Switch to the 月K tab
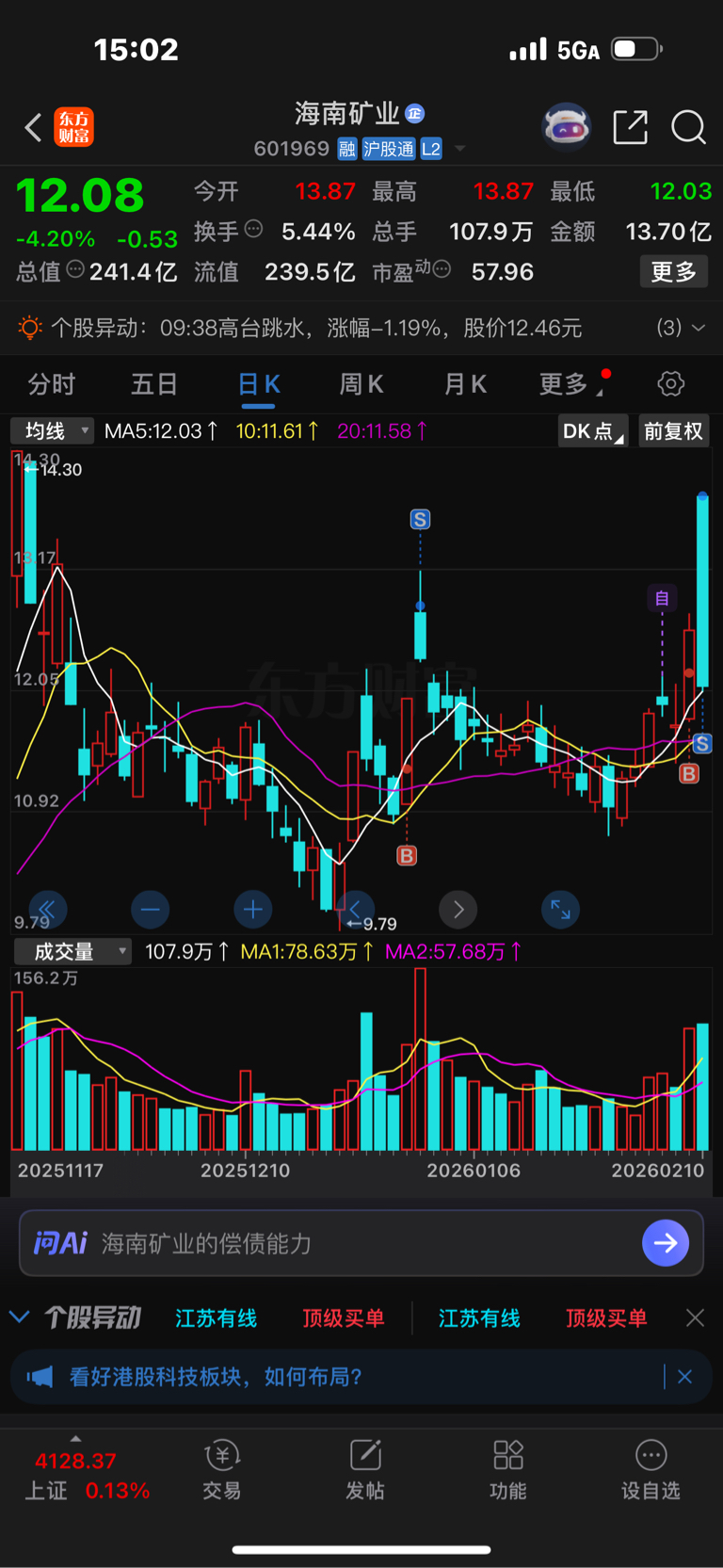The height and width of the screenshot is (1568, 723). 465,384
